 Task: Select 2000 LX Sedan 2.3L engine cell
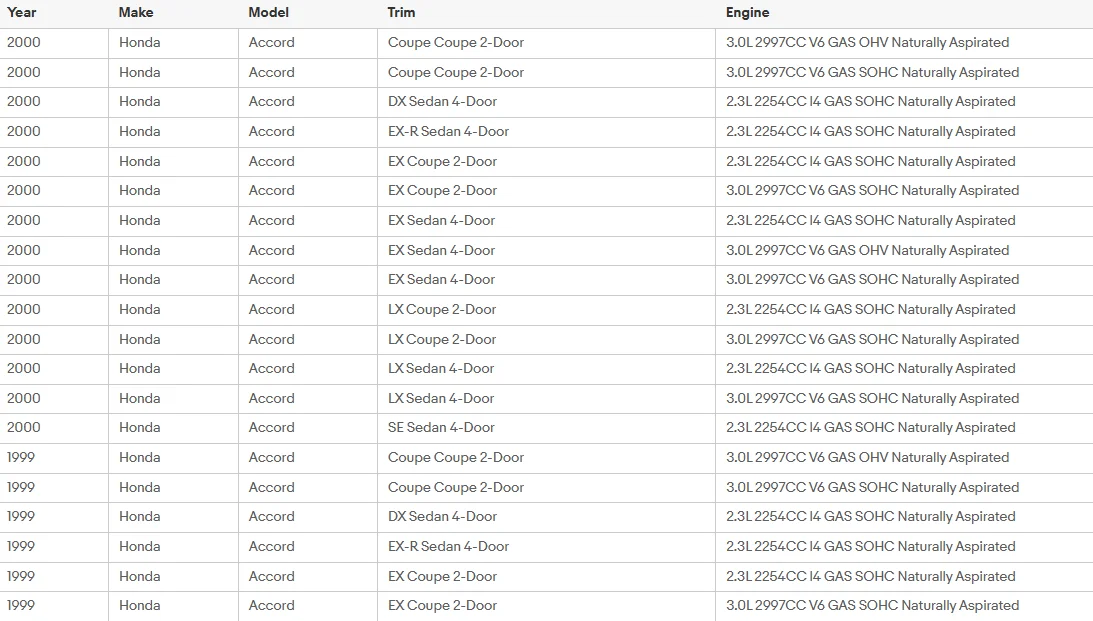904,369
